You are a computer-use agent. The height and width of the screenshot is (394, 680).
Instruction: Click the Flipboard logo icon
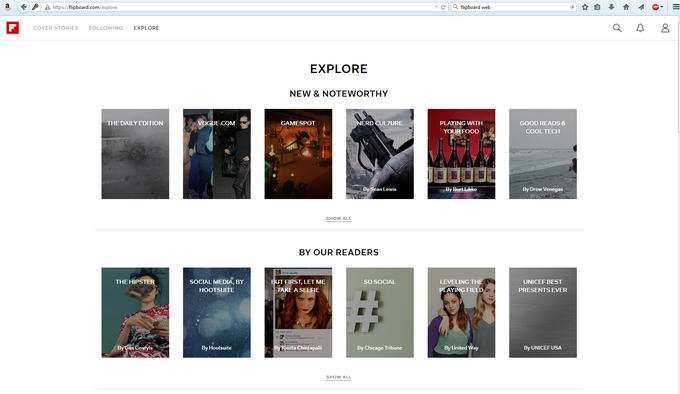(13, 28)
